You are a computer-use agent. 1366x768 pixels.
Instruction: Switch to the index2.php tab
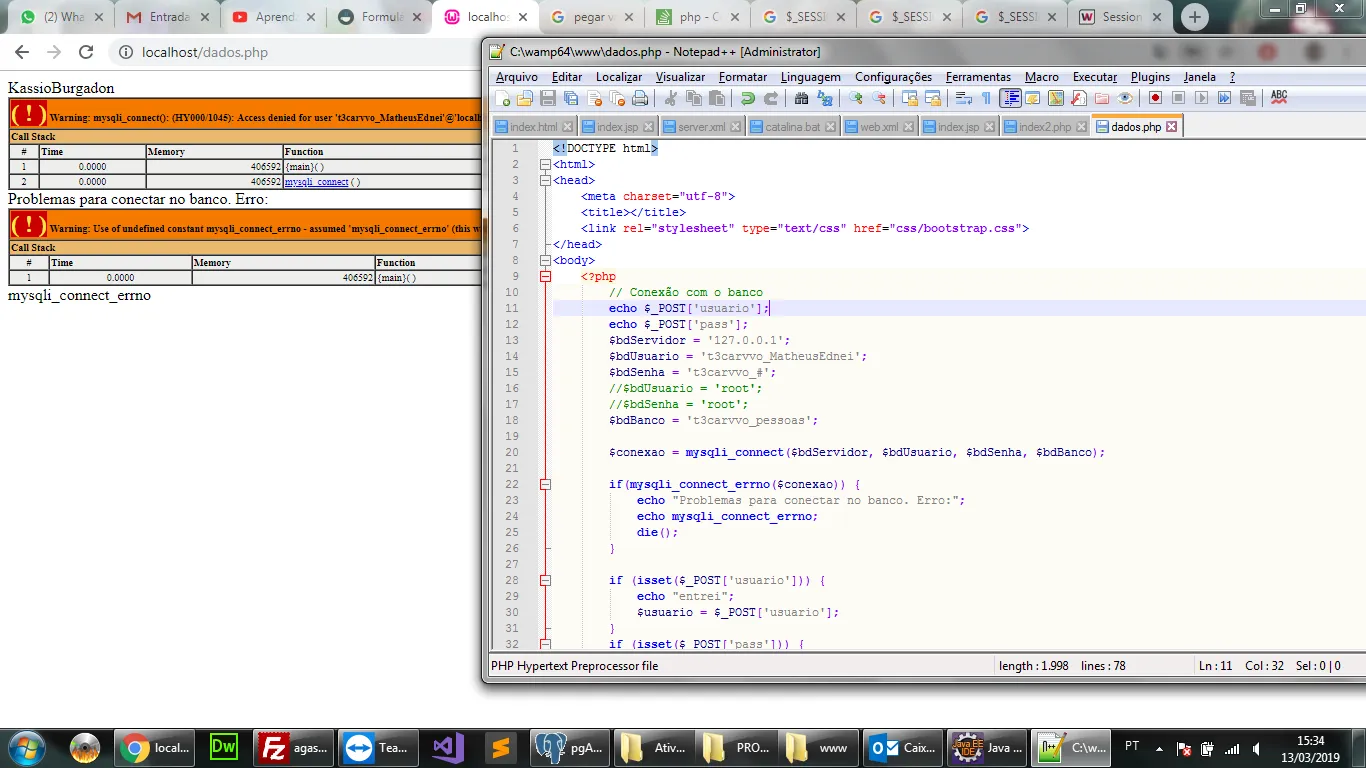point(1044,127)
